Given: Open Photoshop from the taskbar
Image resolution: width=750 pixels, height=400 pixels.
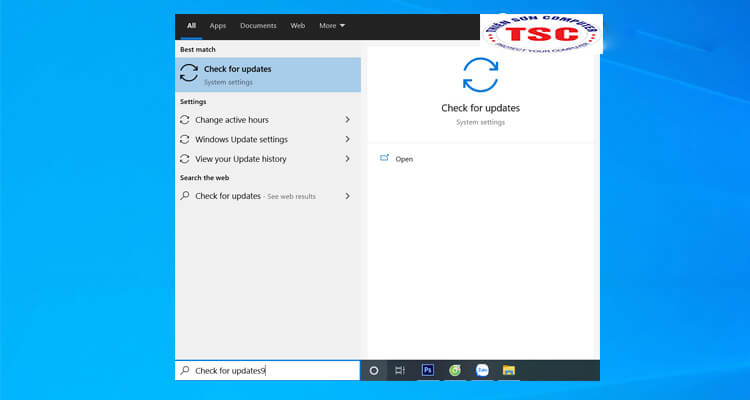Looking at the screenshot, I should click(428, 370).
